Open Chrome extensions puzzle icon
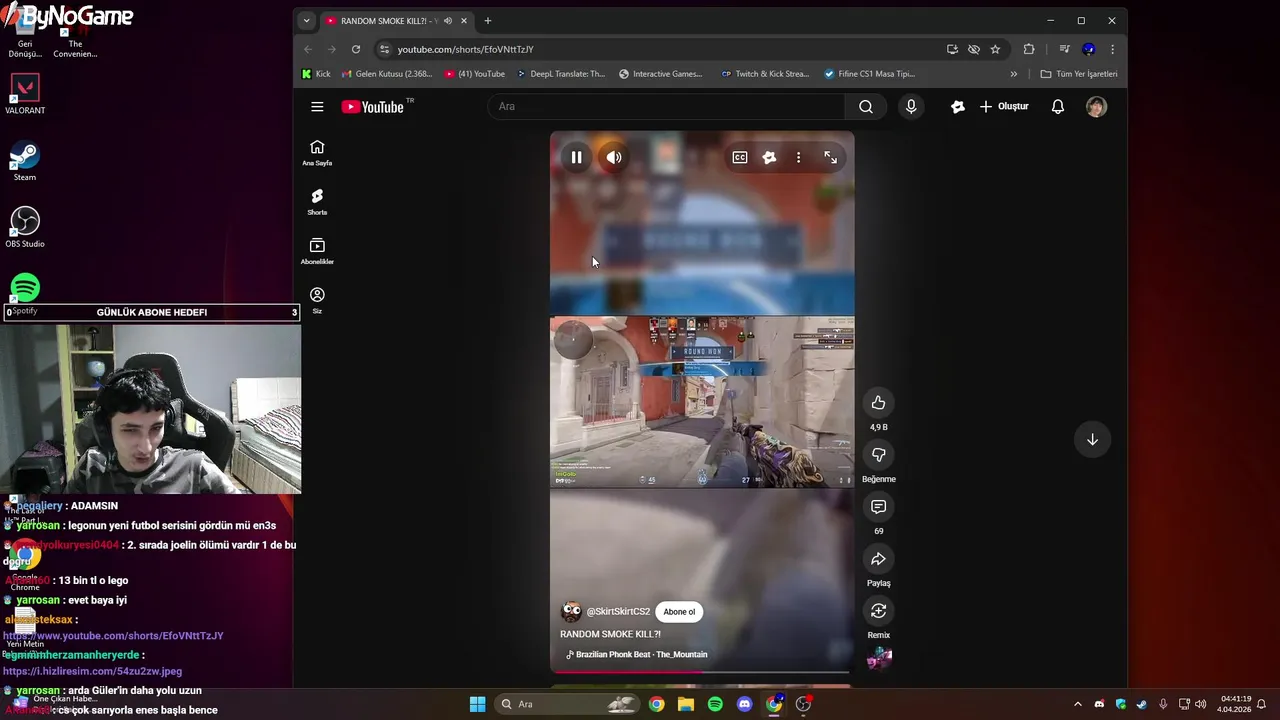The width and height of the screenshot is (1280, 720). [1029, 49]
